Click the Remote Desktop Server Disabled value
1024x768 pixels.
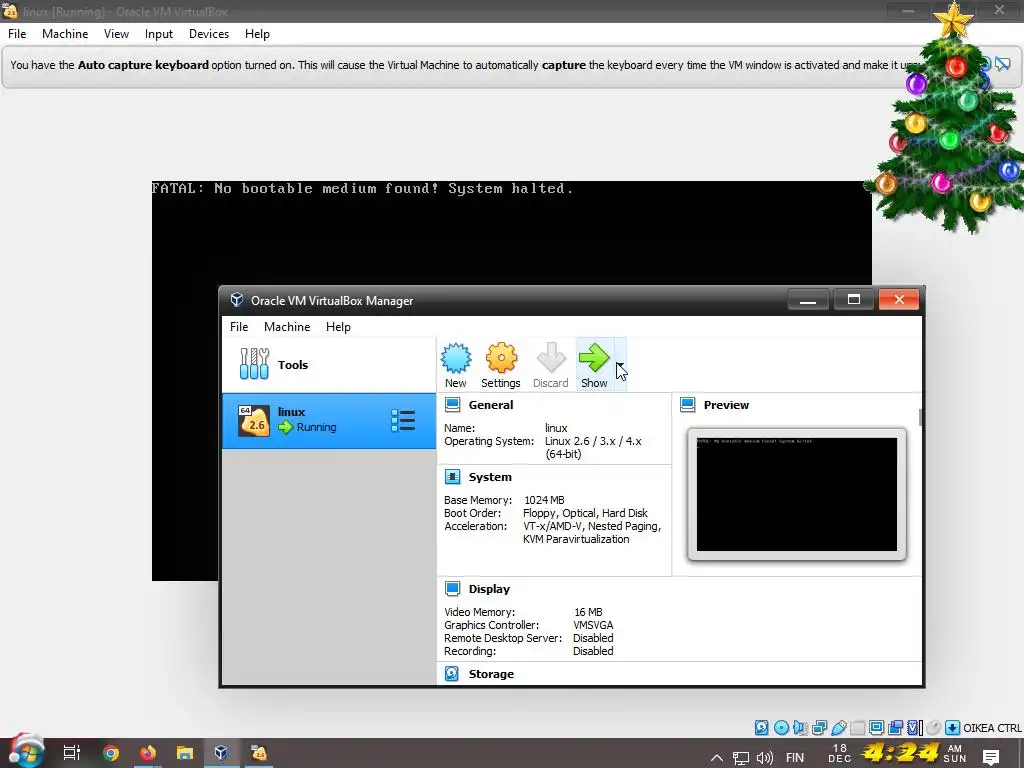[x=593, y=639]
